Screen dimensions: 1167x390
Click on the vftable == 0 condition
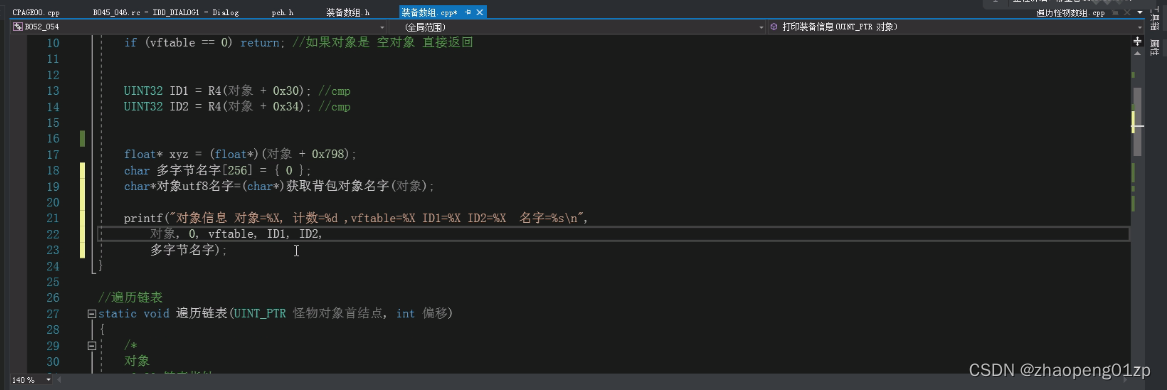(x=189, y=43)
